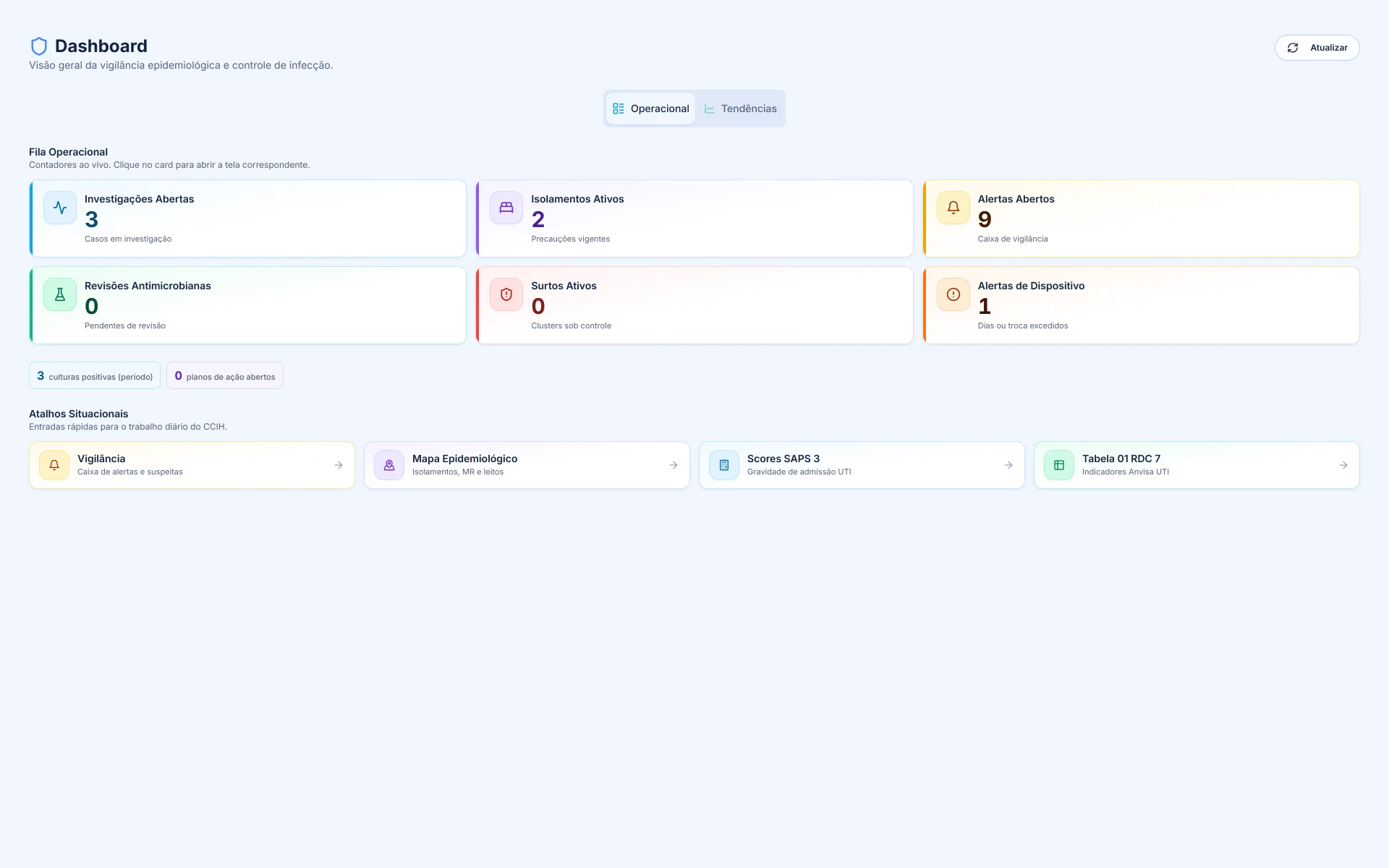The height and width of the screenshot is (868, 1389).
Task: Open the Isolamentos Ativos card title
Action: [577, 199]
